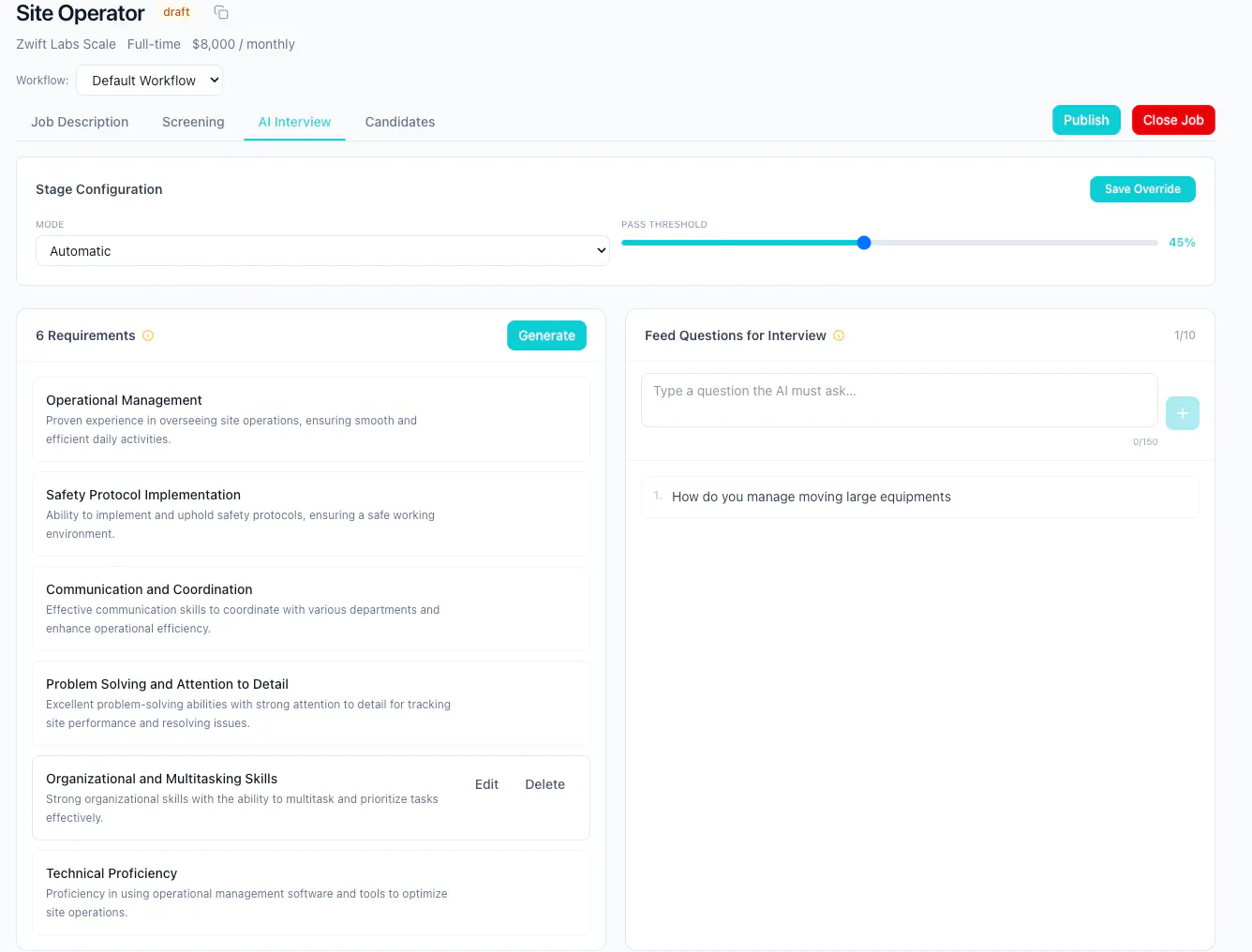Click info icon next to 6 Requirements

[x=148, y=335]
